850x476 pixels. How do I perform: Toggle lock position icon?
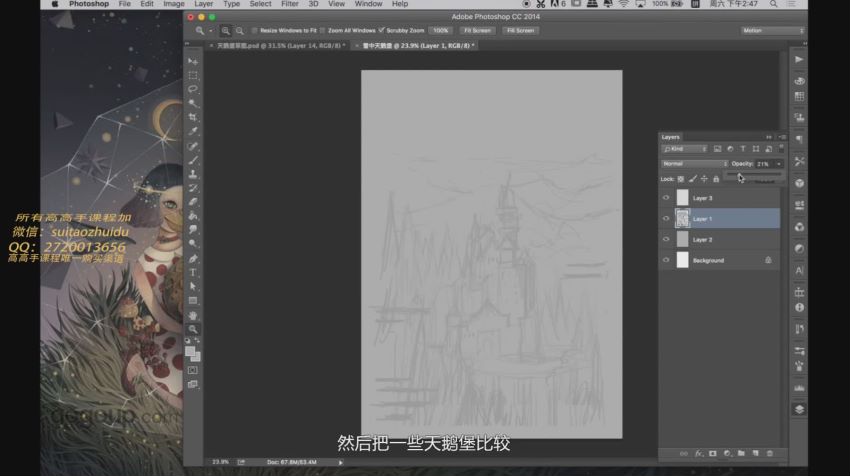point(704,179)
